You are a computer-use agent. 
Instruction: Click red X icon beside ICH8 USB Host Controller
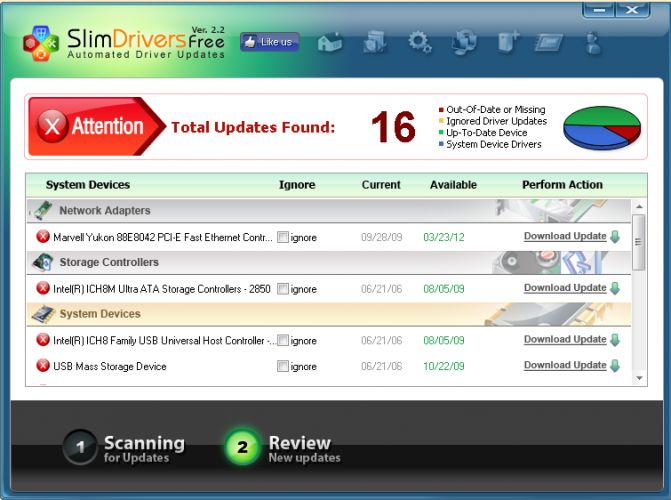pos(43,340)
